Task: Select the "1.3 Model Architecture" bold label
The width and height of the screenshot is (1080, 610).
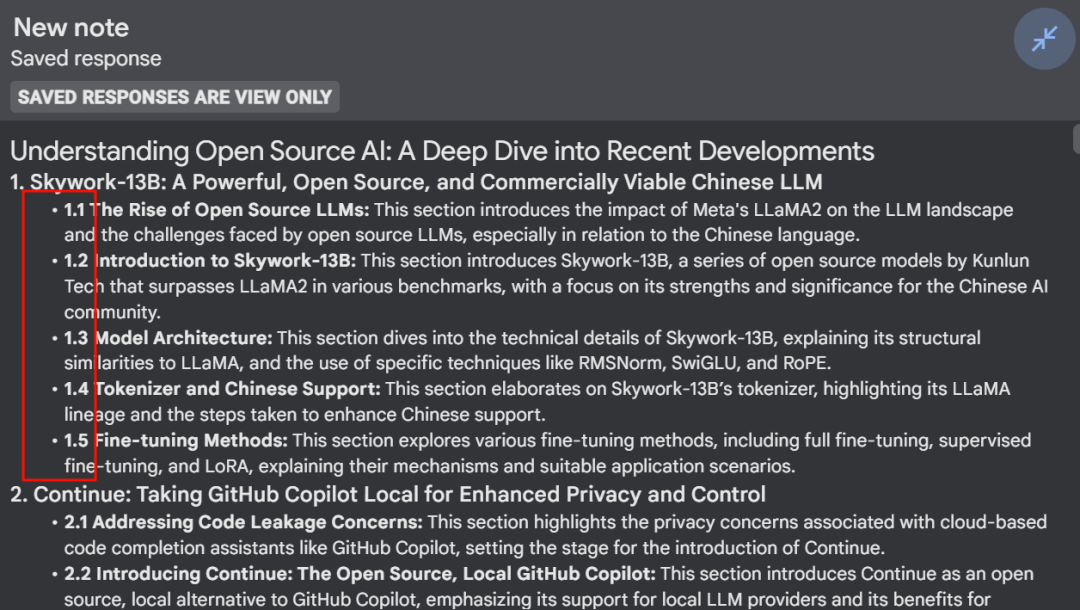Action: [168, 338]
